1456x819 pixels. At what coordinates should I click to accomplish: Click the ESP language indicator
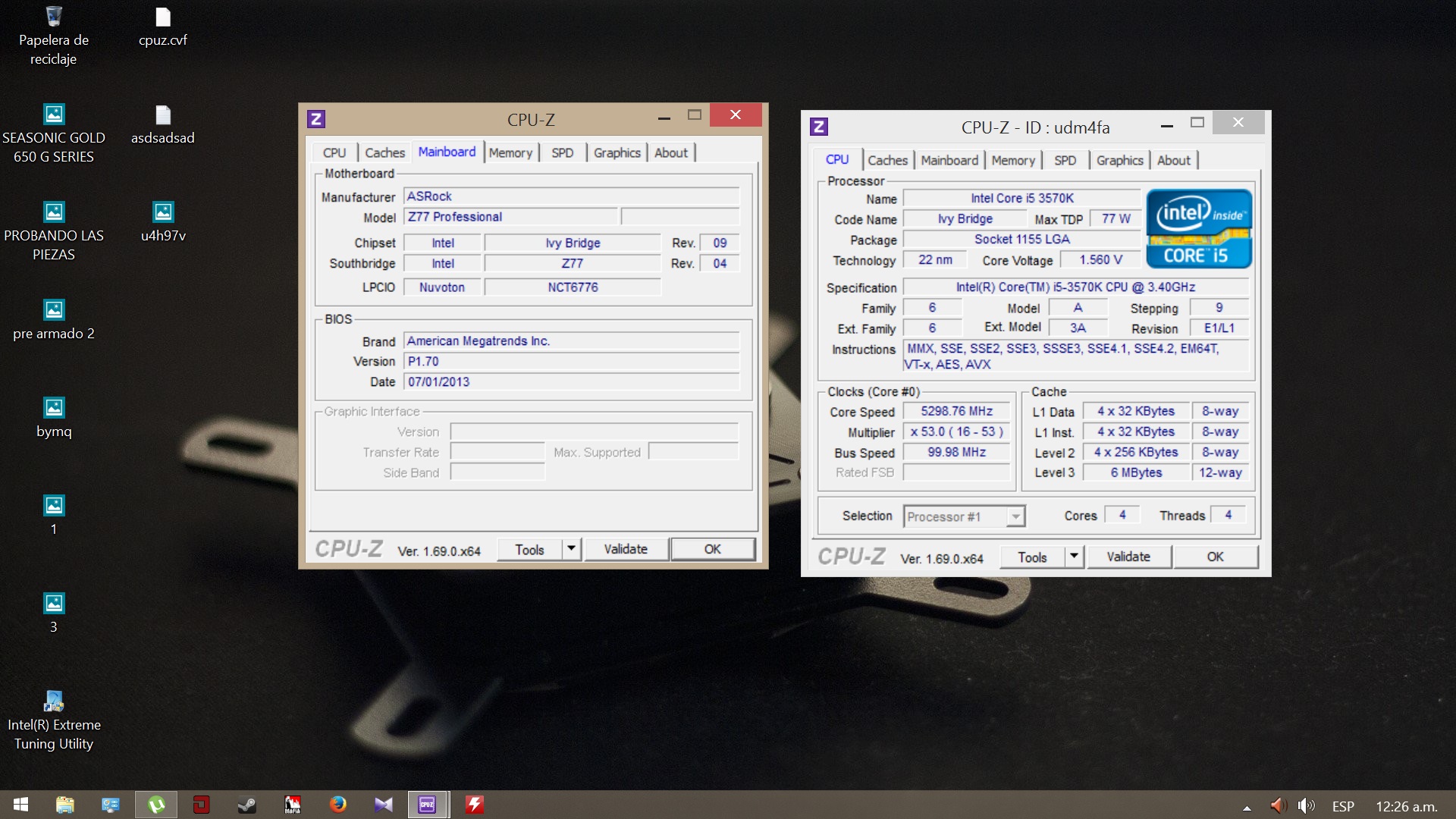point(1343,806)
